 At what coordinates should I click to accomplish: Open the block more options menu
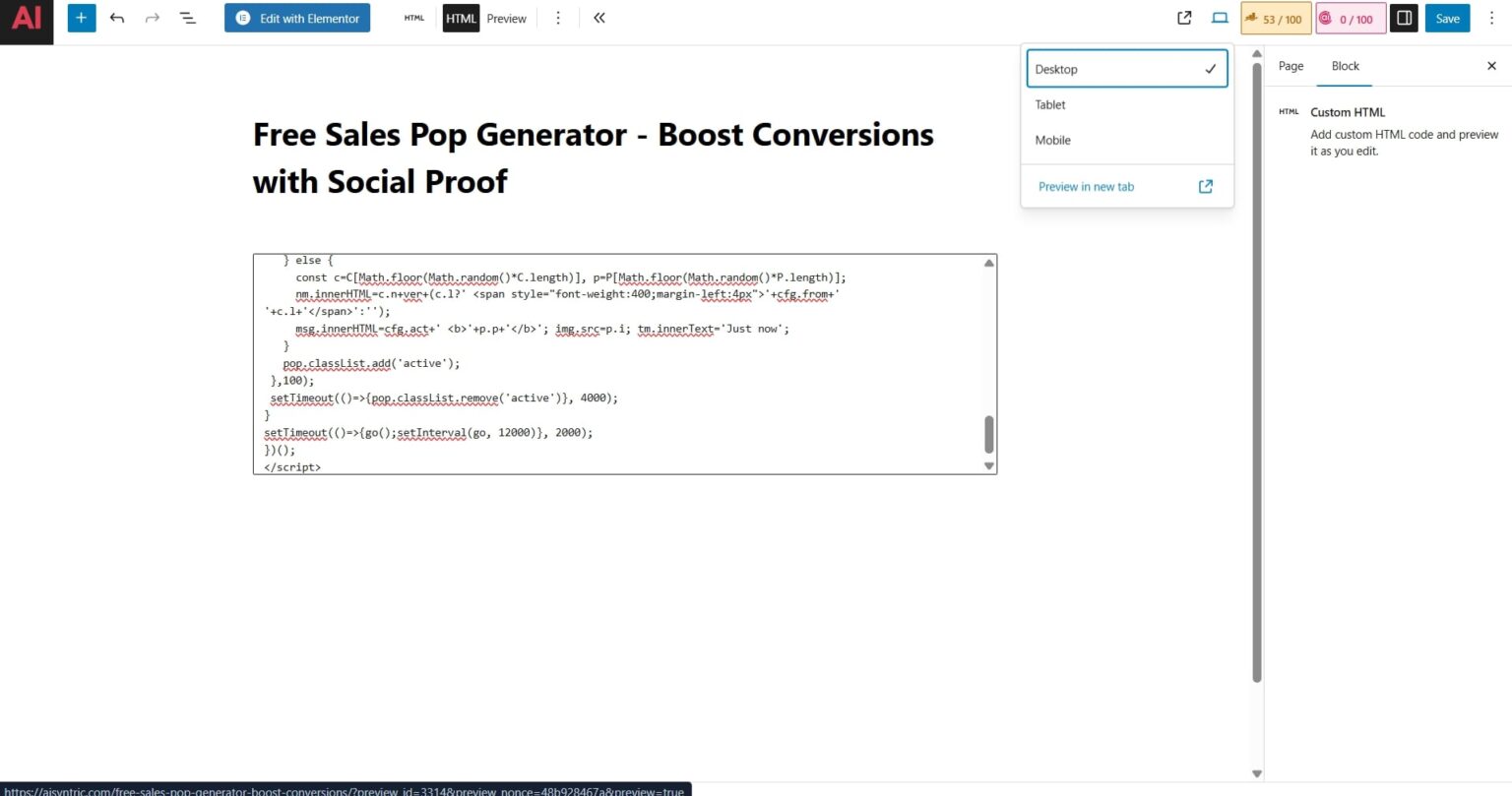558,18
